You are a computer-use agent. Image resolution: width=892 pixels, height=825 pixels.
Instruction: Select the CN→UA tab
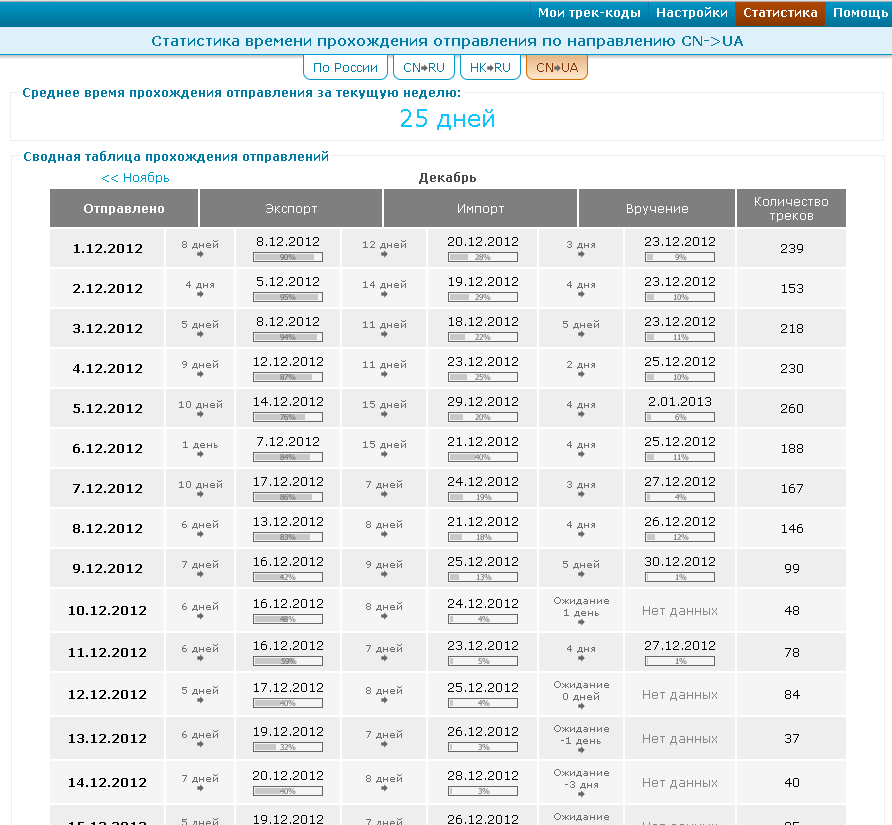click(x=557, y=67)
